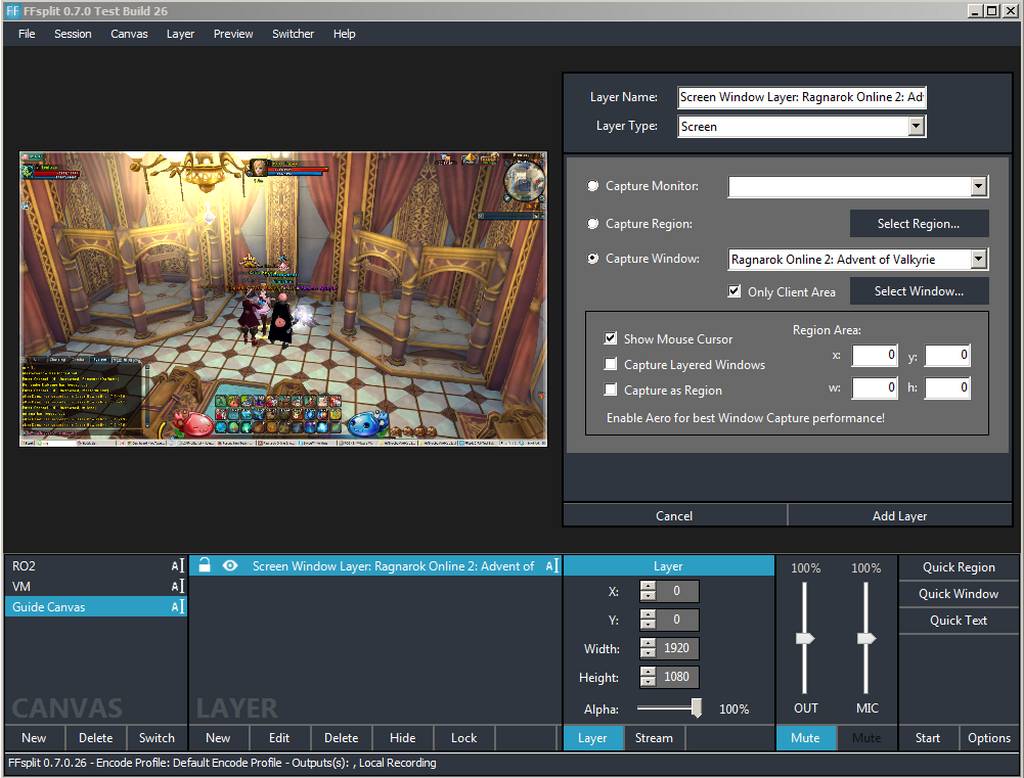The image size is (1024, 778).
Task: Click the Select Region... button
Action: (x=918, y=224)
